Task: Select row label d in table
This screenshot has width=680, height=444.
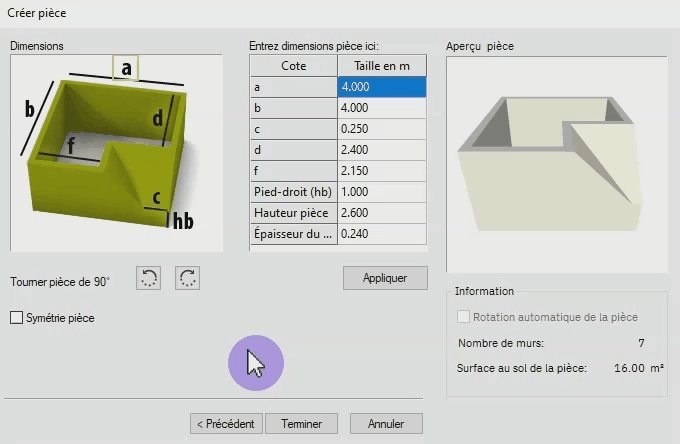Action: [294, 150]
